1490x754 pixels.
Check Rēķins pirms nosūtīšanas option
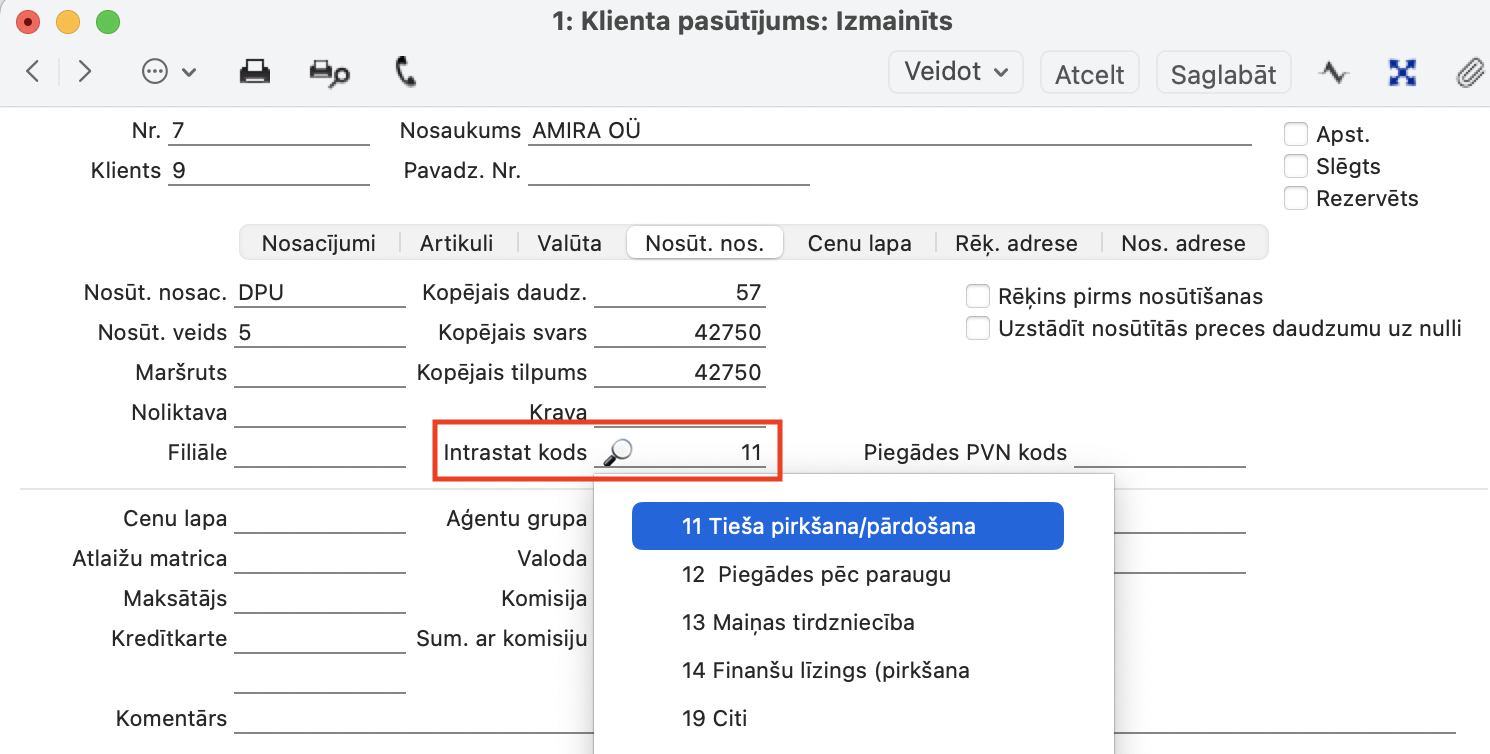(978, 296)
